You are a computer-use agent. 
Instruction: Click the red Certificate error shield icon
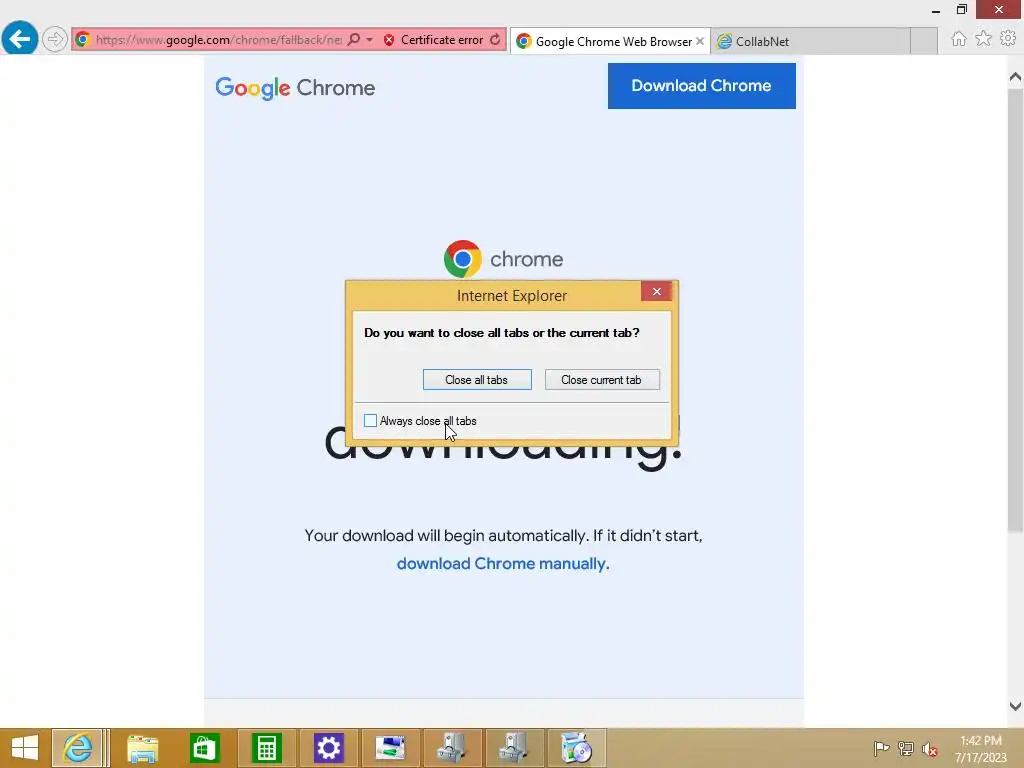click(389, 40)
